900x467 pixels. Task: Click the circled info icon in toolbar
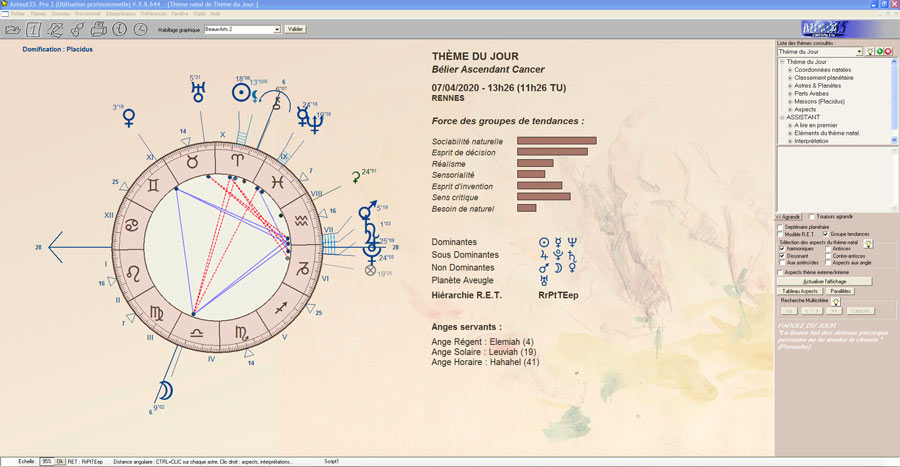coord(119,29)
